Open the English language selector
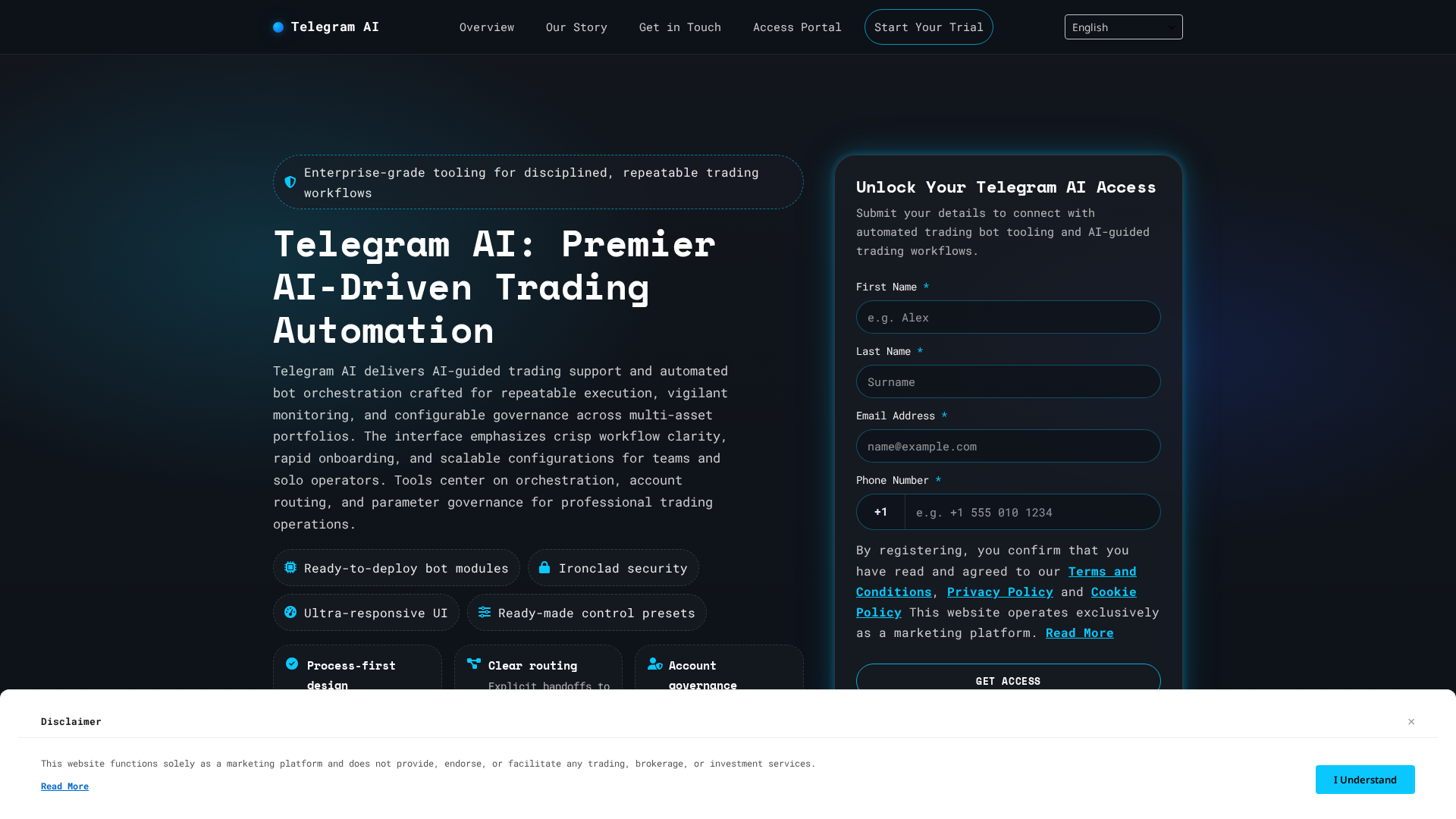Screen dimensions: 1456x819 (1122, 27)
